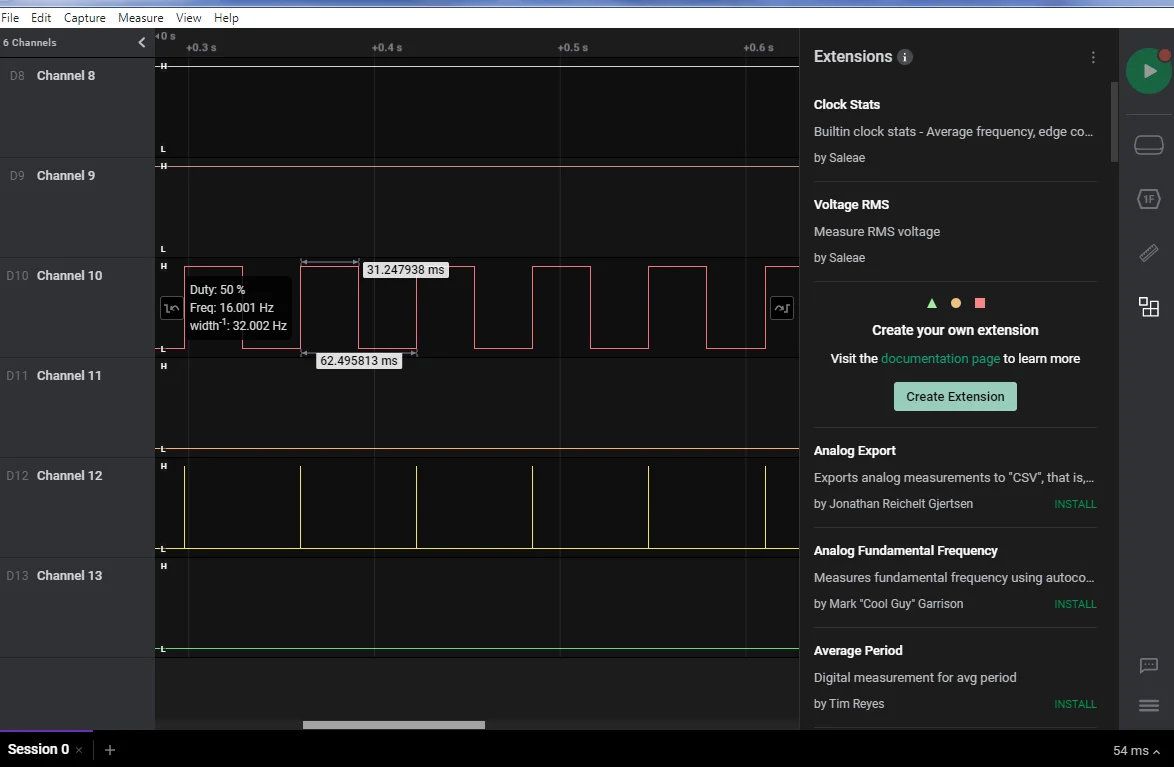Select the Channel 9 label

(x=66, y=175)
